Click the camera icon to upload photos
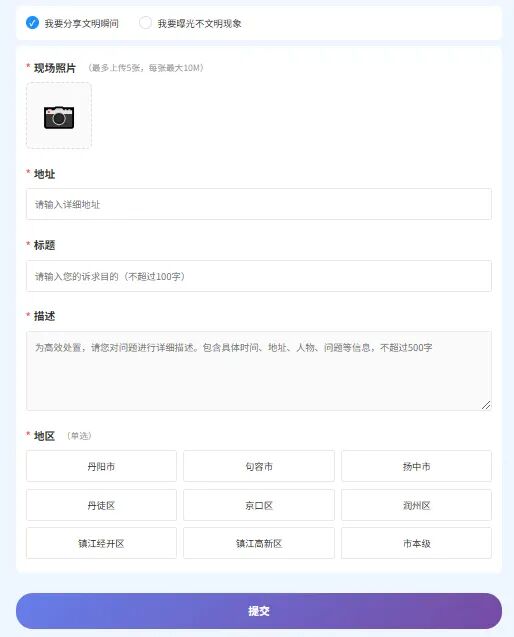Screen dimensions: 514x637 click(x=59, y=116)
